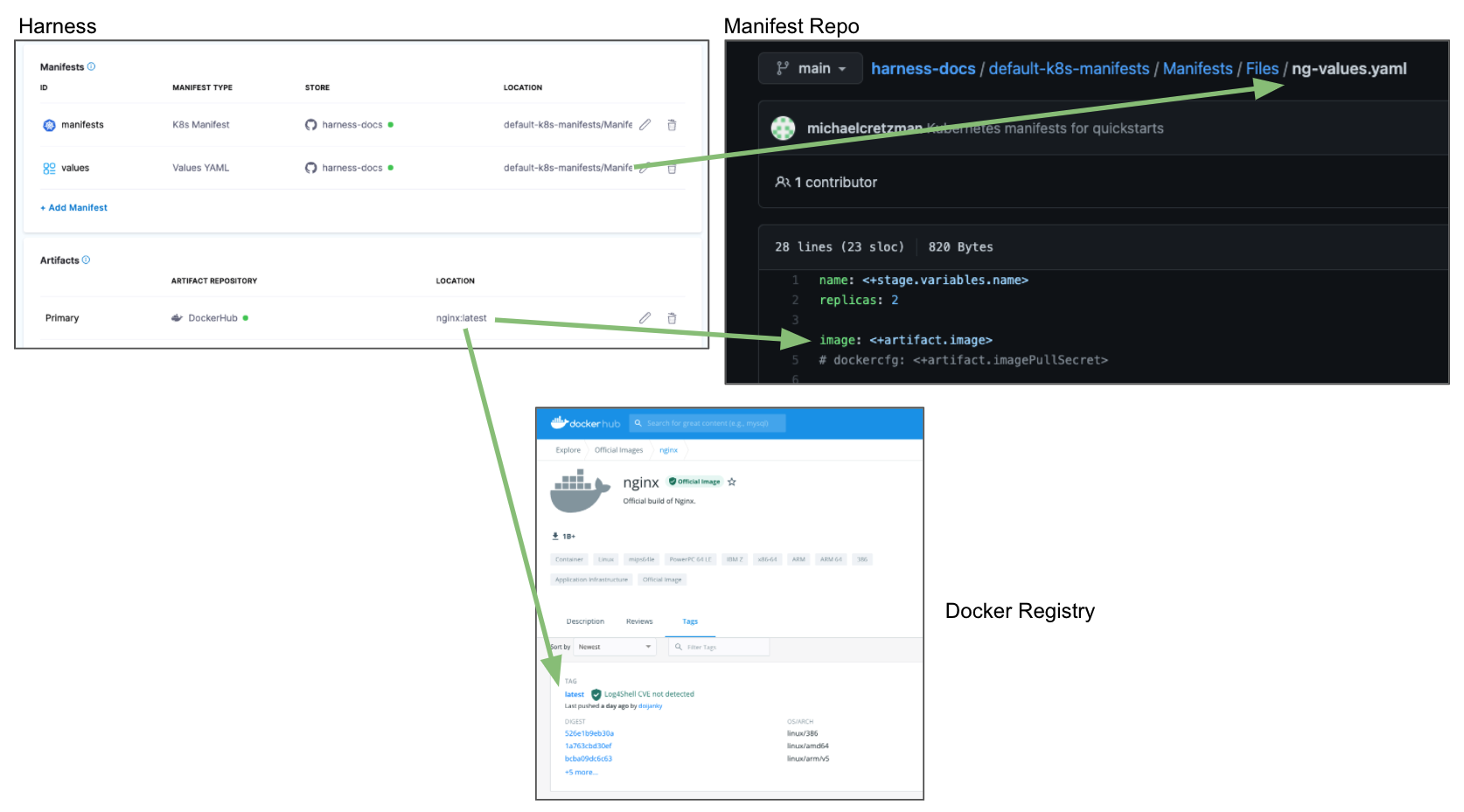Click the Container category chip
The height and width of the screenshot is (812, 1464).
[x=569, y=559]
